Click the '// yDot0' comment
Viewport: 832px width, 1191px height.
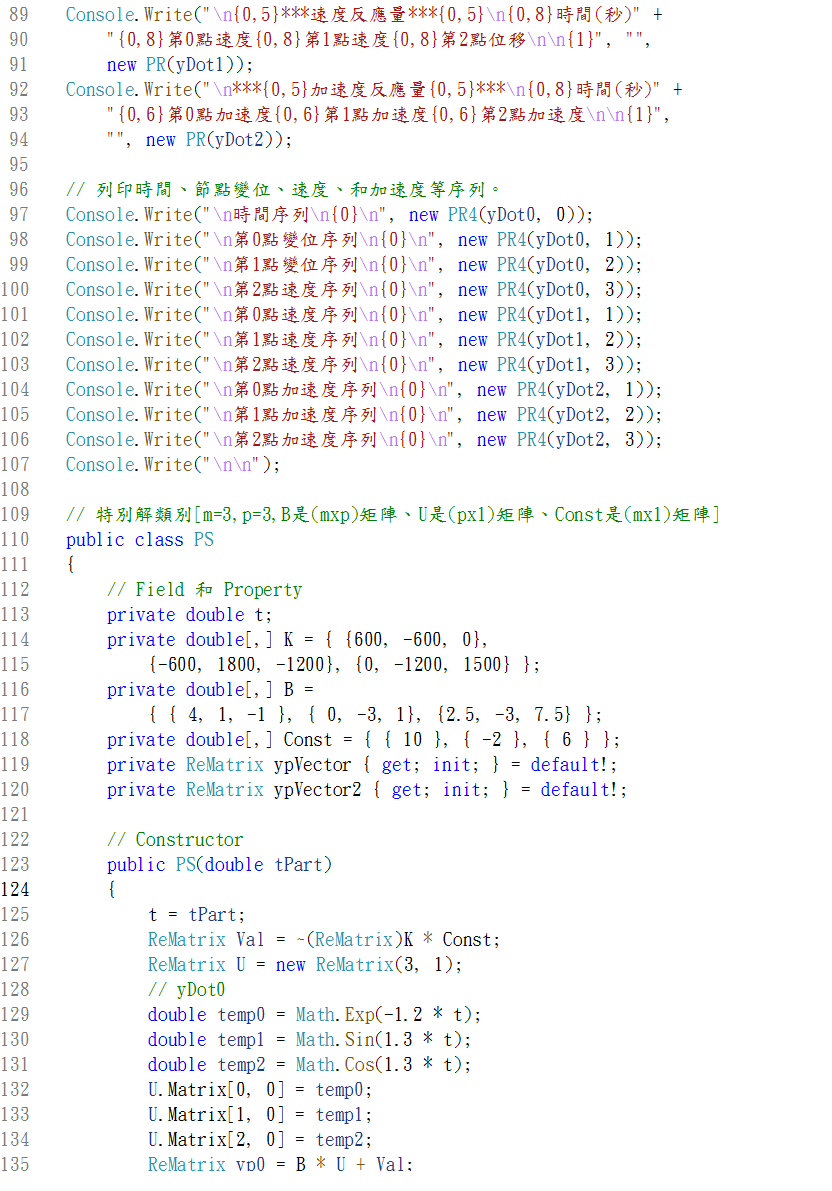click(x=186, y=990)
